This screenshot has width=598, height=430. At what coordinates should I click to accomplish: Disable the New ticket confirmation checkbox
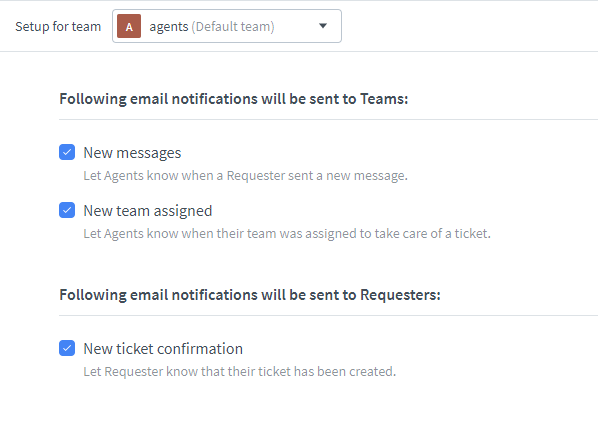point(67,348)
